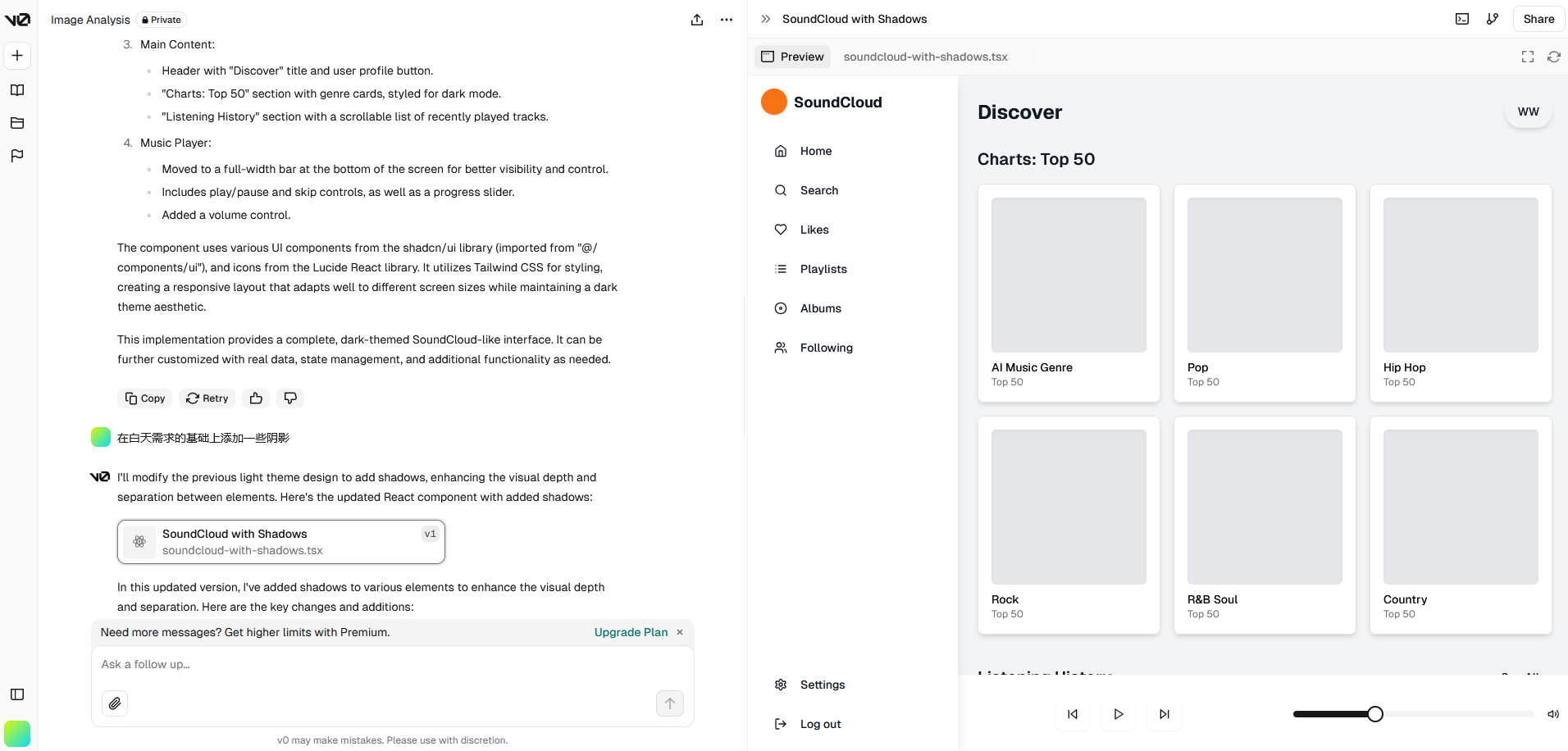Viewport: 1568px width, 751px height.
Task: Click the new chat plus icon
Action: tap(17, 56)
